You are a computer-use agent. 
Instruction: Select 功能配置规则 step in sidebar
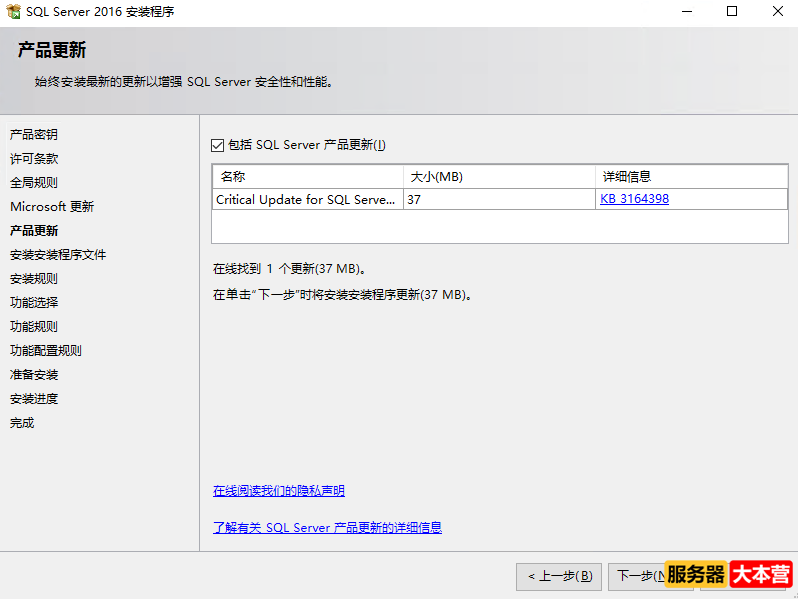(45, 351)
